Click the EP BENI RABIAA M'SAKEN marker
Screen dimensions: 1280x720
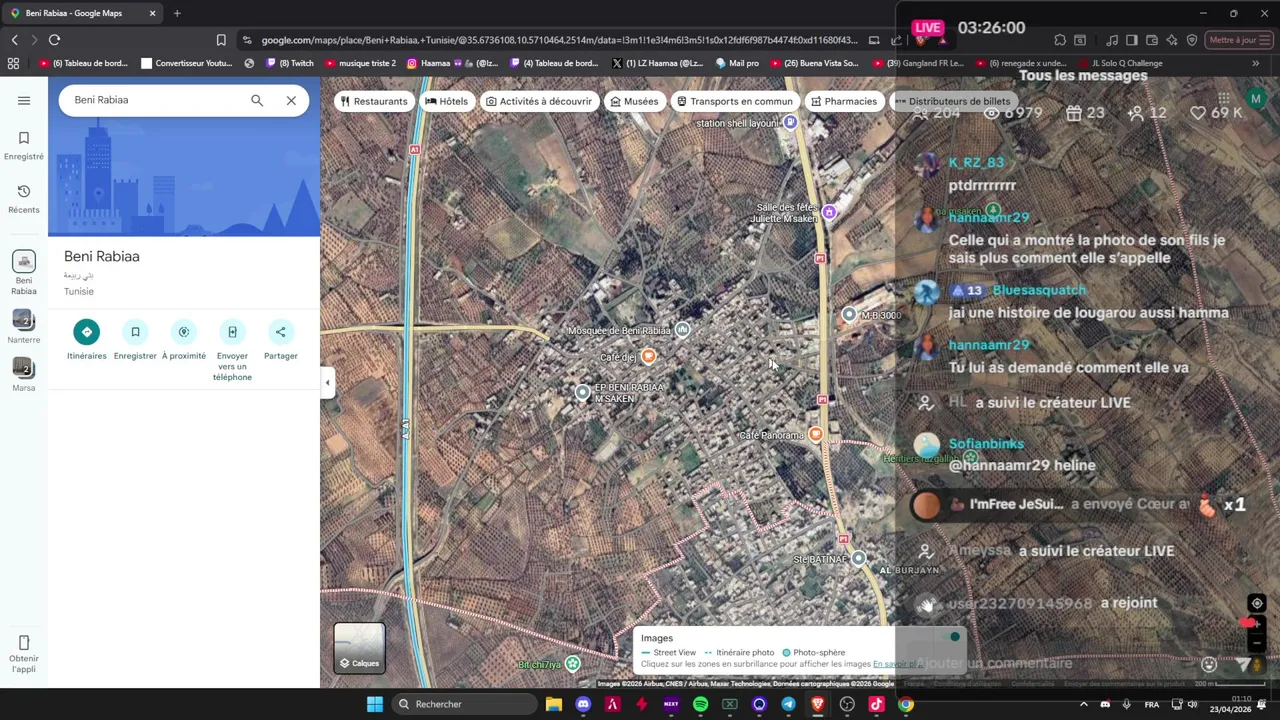(x=582, y=392)
